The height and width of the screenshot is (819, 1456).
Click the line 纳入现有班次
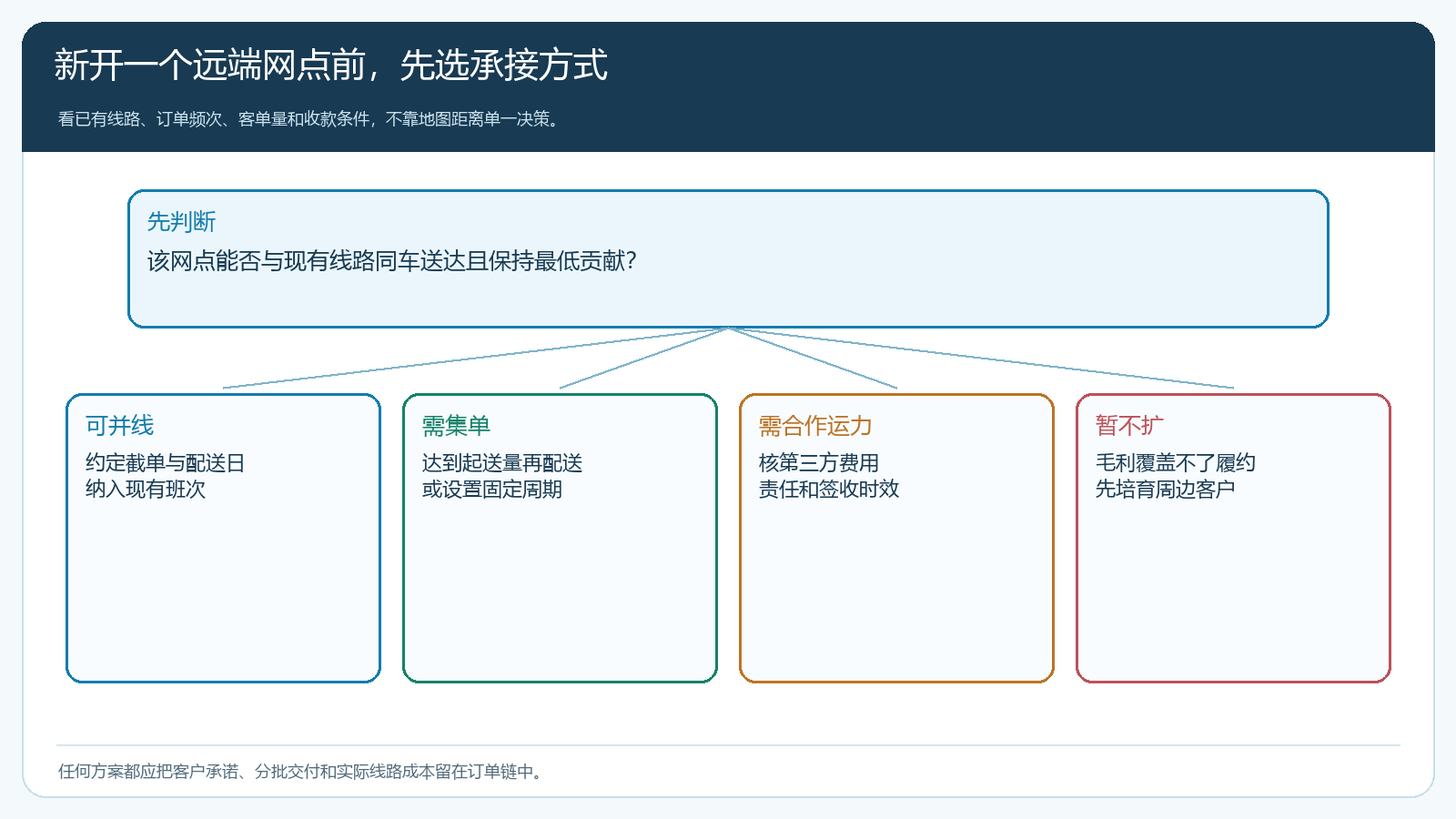(146, 490)
